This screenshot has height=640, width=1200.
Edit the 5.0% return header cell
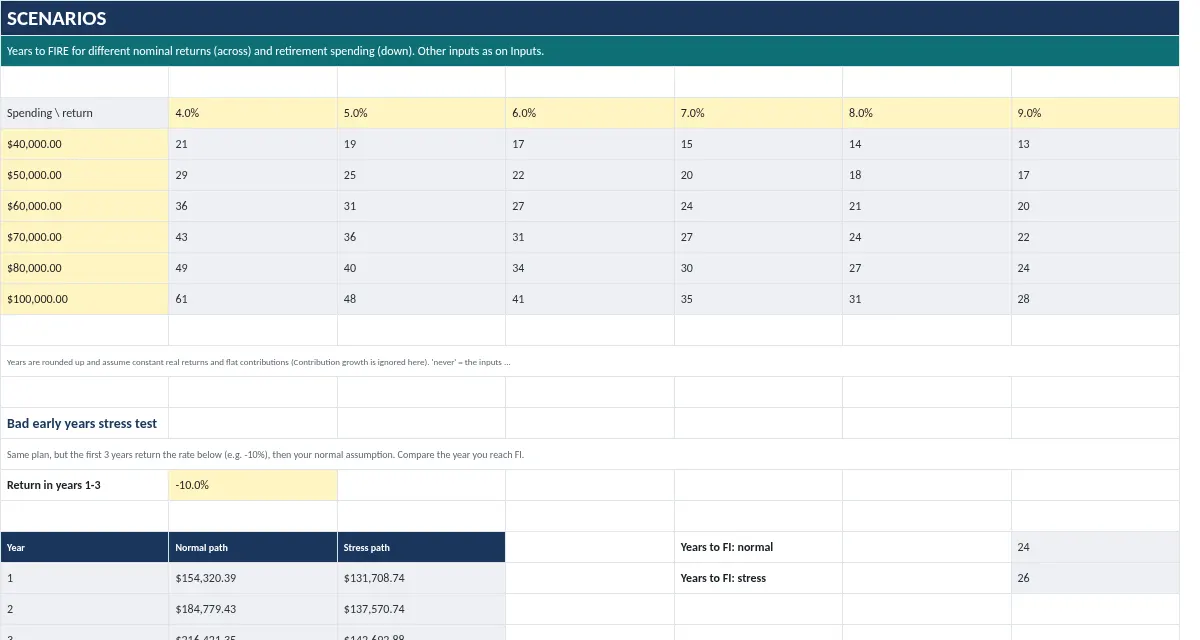pyautogui.click(x=422, y=113)
